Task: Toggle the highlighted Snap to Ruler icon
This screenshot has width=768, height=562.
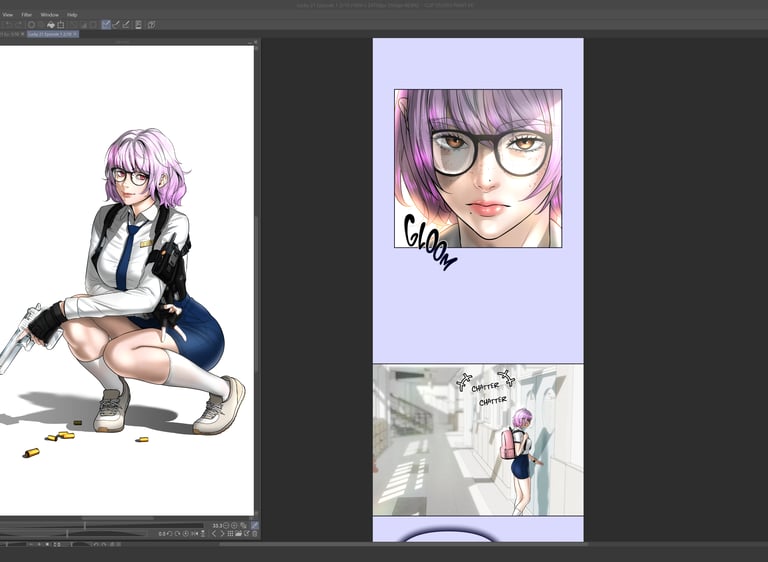Action: tap(106, 24)
